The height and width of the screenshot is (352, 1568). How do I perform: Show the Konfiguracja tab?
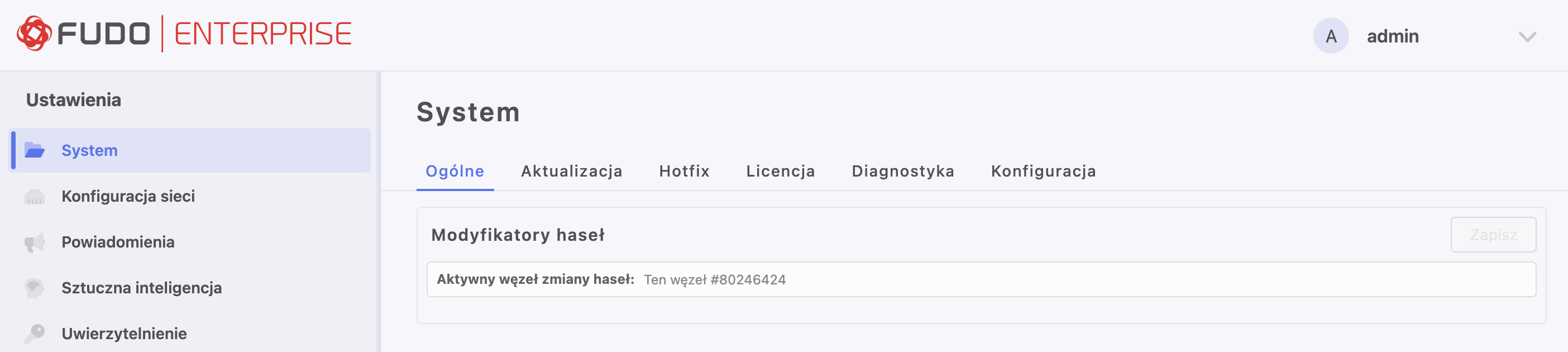tap(1043, 171)
